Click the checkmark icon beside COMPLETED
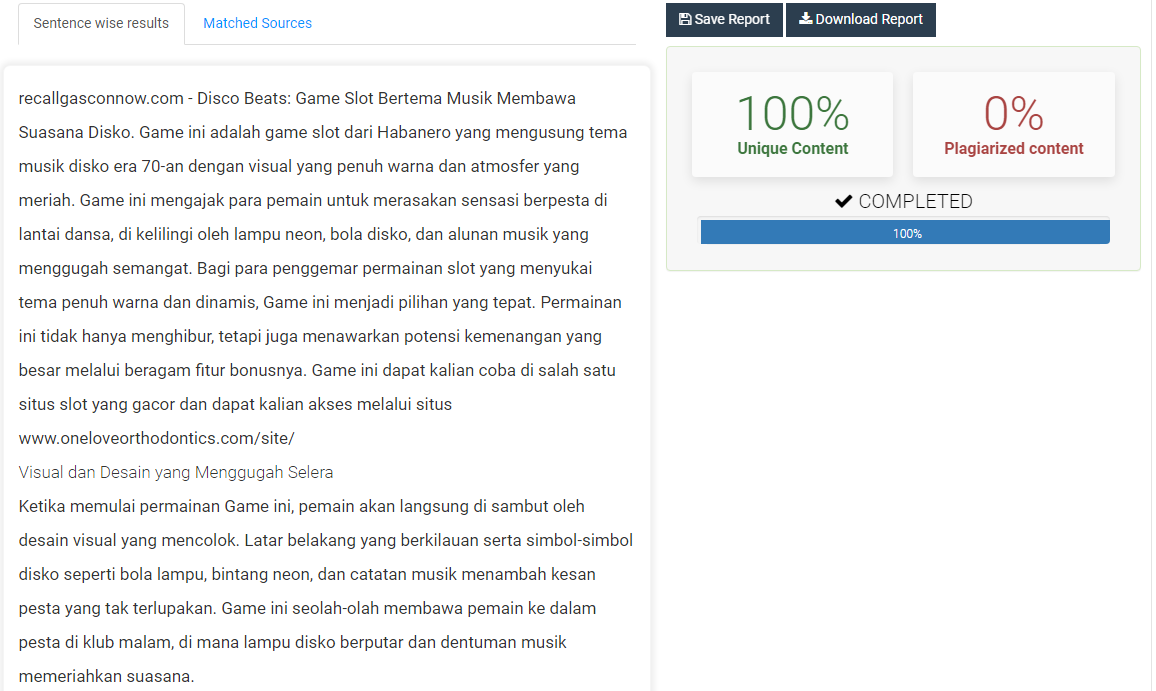This screenshot has height=691, width=1156. pos(843,201)
